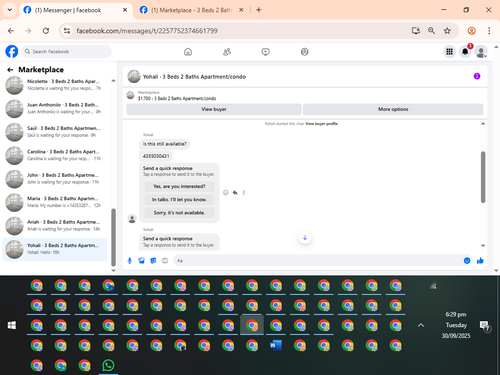The height and width of the screenshot is (375, 500).
Task: Send 'In talks. I'll let you know.' response
Action: coord(179,199)
